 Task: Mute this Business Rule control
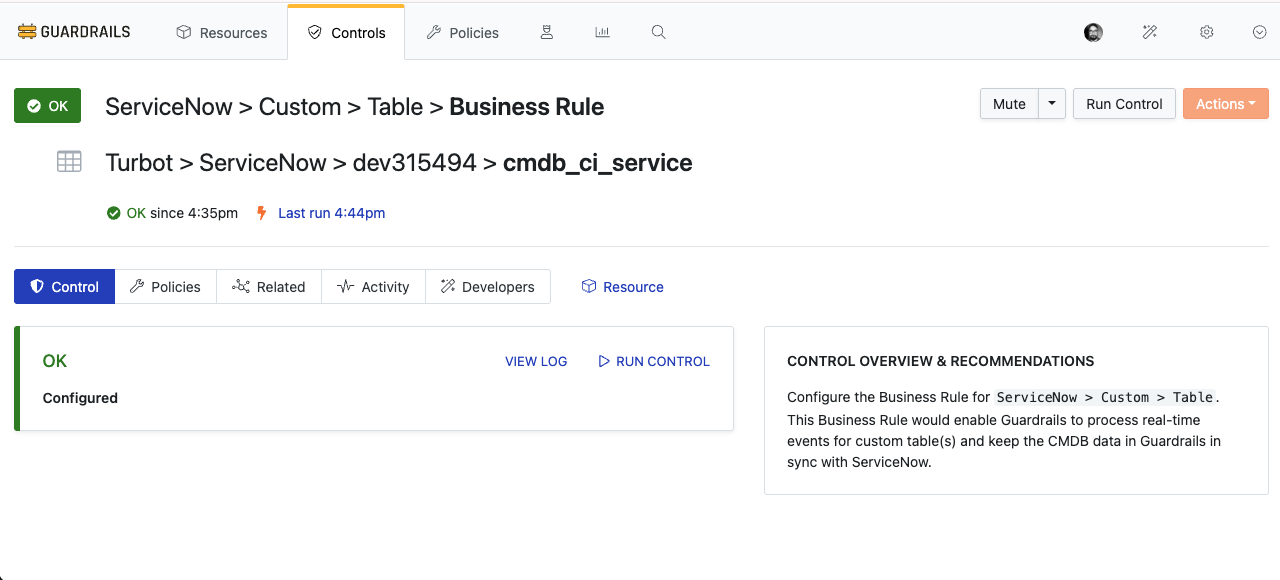1009,103
